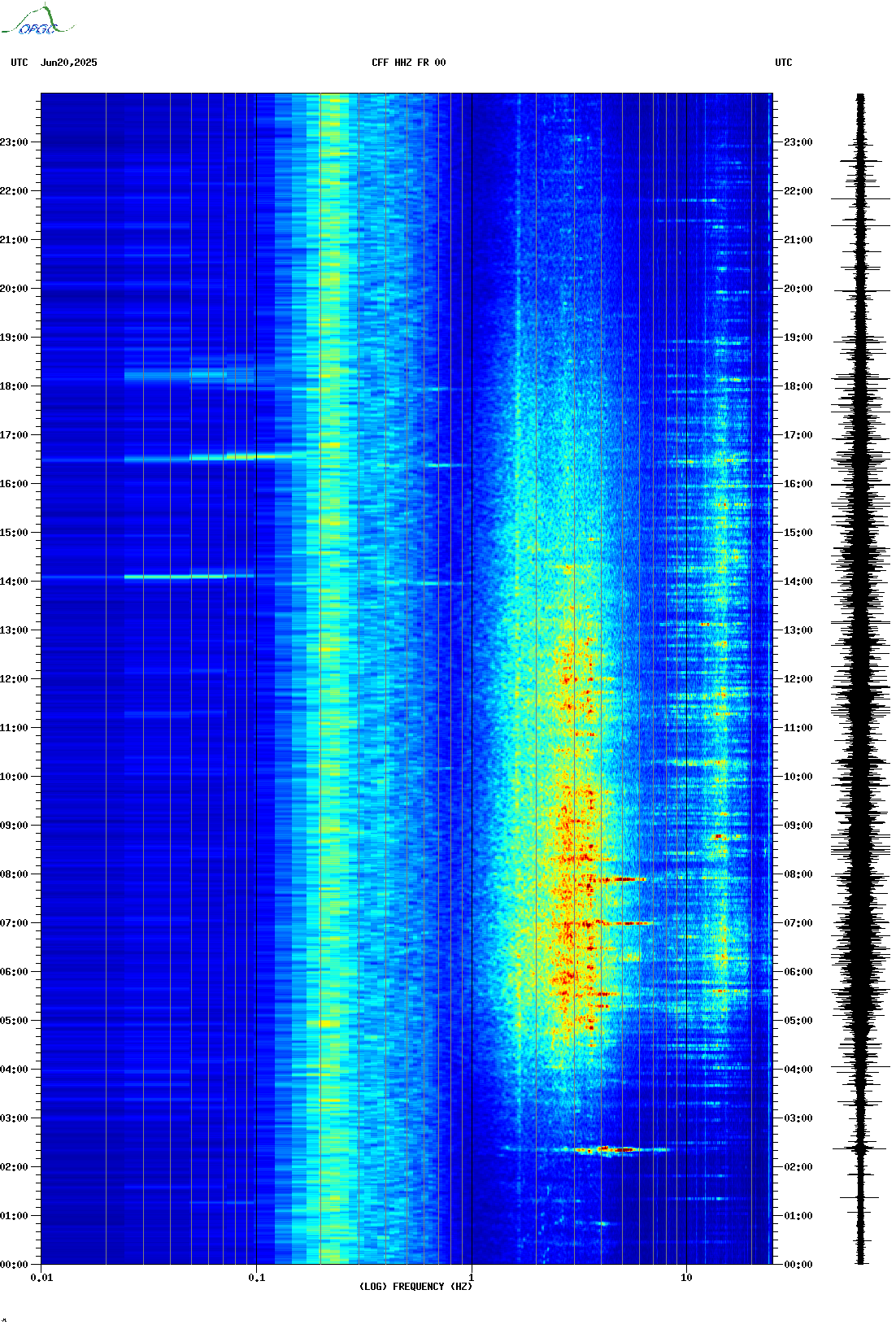
Task: Click the right UTC header label
Action: click(x=784, y=63)
